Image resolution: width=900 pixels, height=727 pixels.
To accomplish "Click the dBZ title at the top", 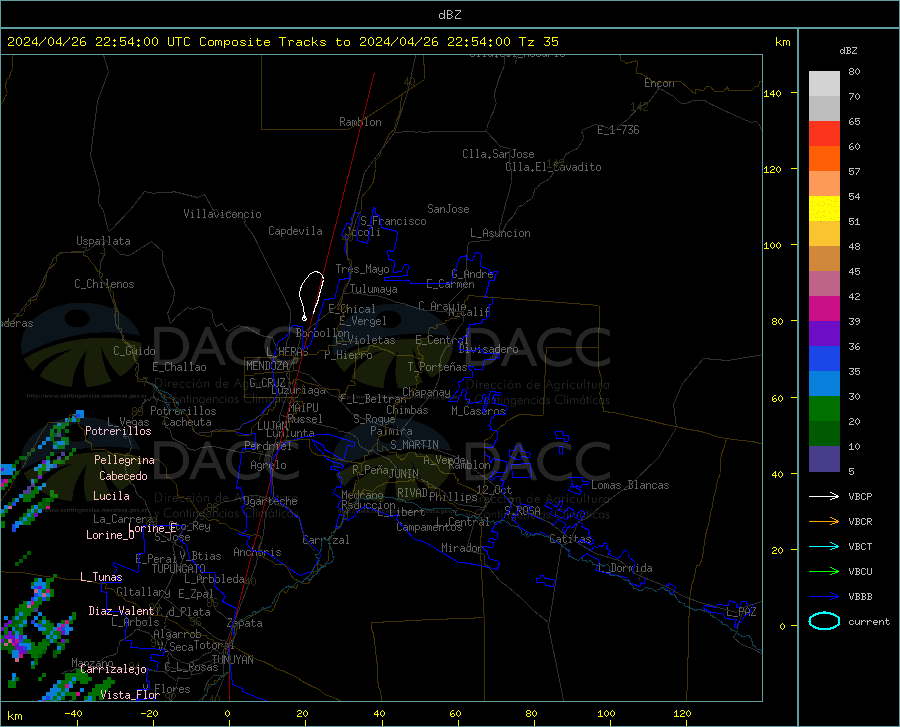I will point(449,15).
